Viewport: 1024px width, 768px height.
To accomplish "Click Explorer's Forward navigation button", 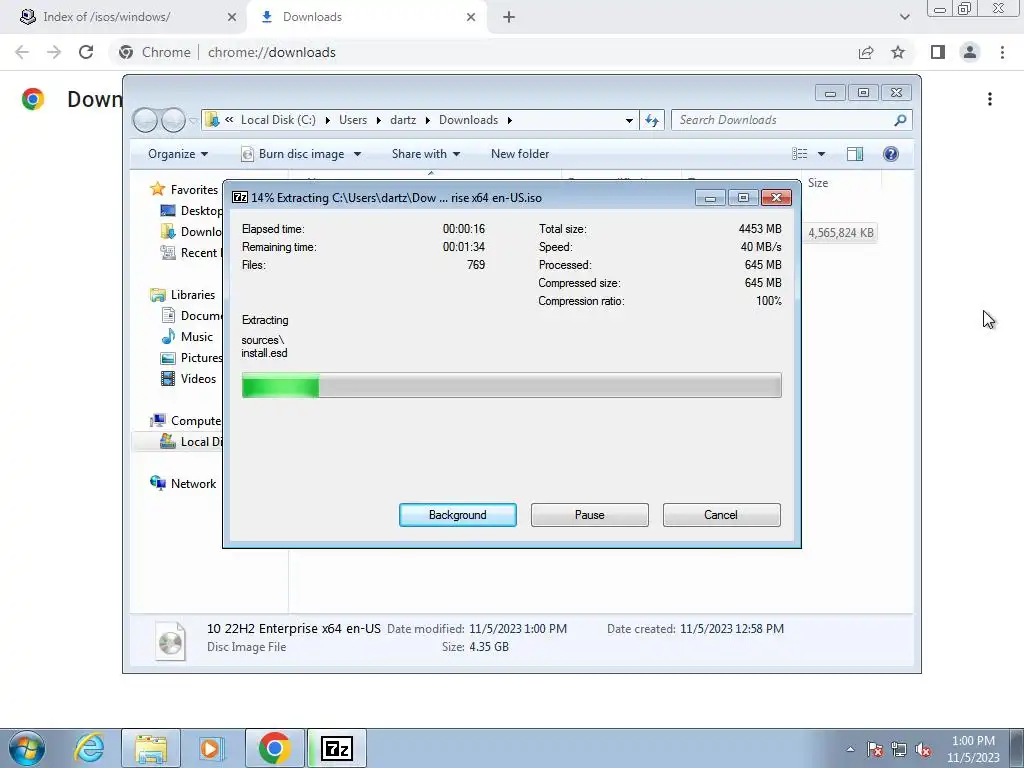I will (173, 120).
